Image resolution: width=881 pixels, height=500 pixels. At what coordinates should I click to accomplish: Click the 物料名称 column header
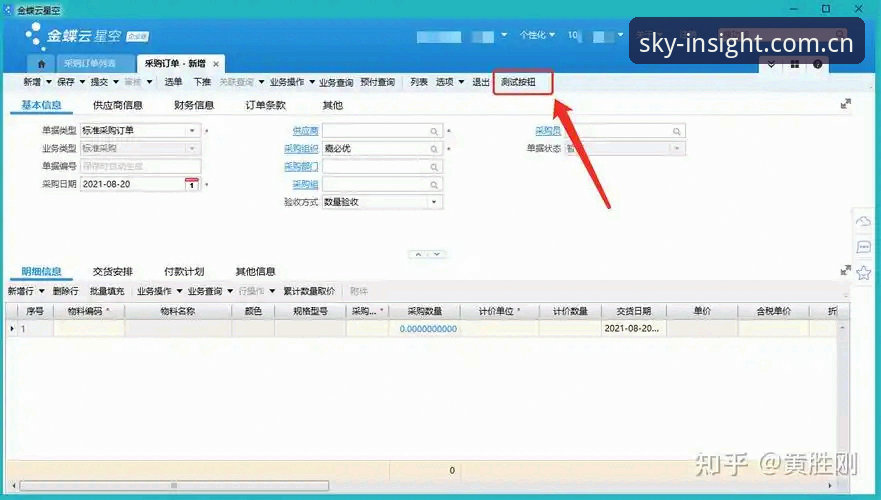(x=178, y=311)
